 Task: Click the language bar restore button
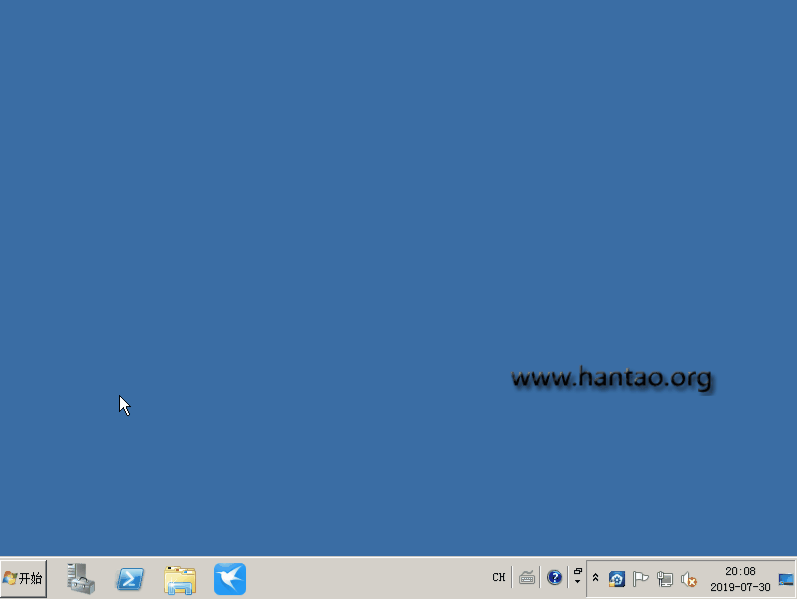pyautogui.click(x=577, y=571)
